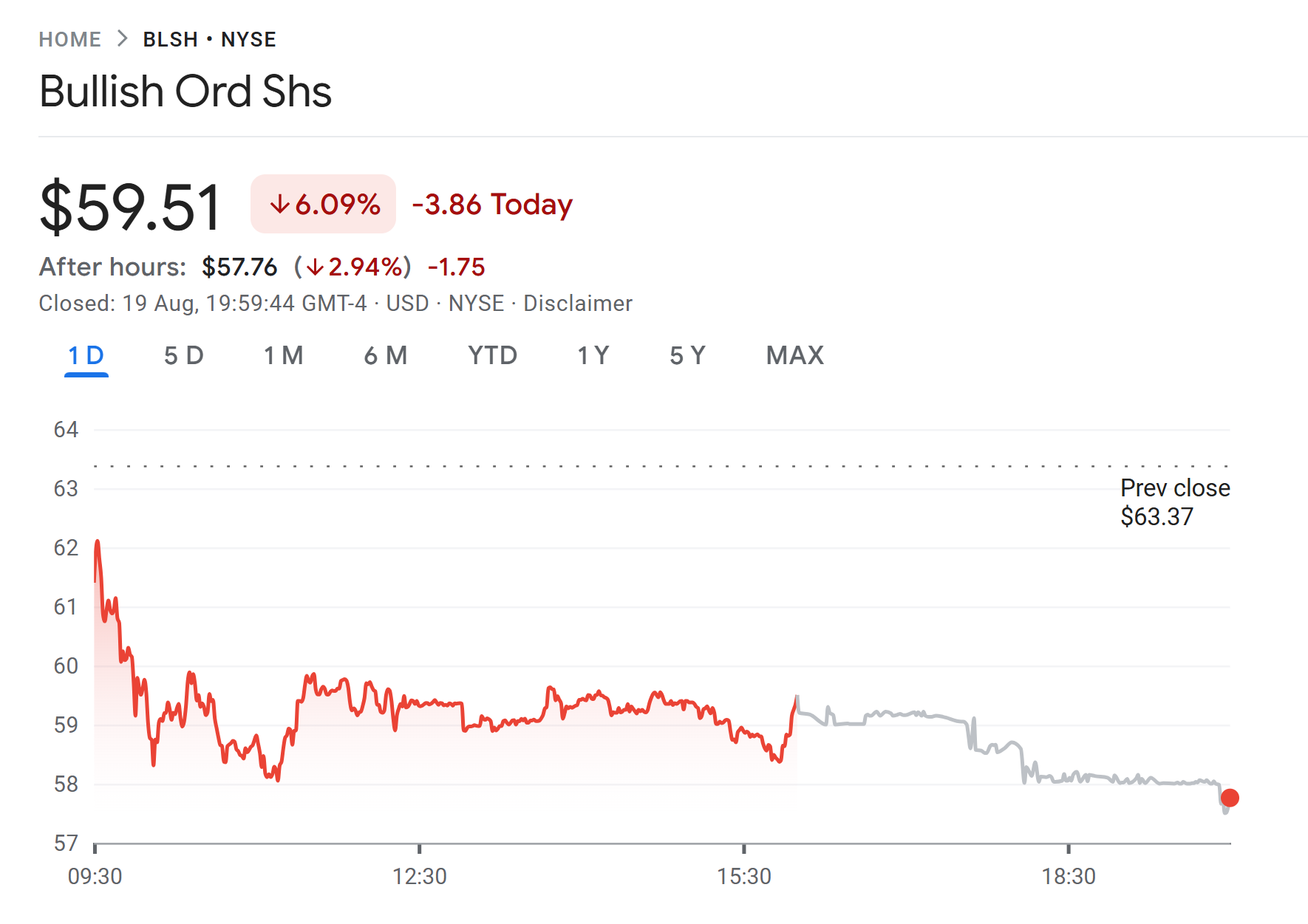The height and width of the screenshot is (924, 1308).
Task: Switch to the 5 D range tab
Action: pyautogui.click(x=183, y=356)
